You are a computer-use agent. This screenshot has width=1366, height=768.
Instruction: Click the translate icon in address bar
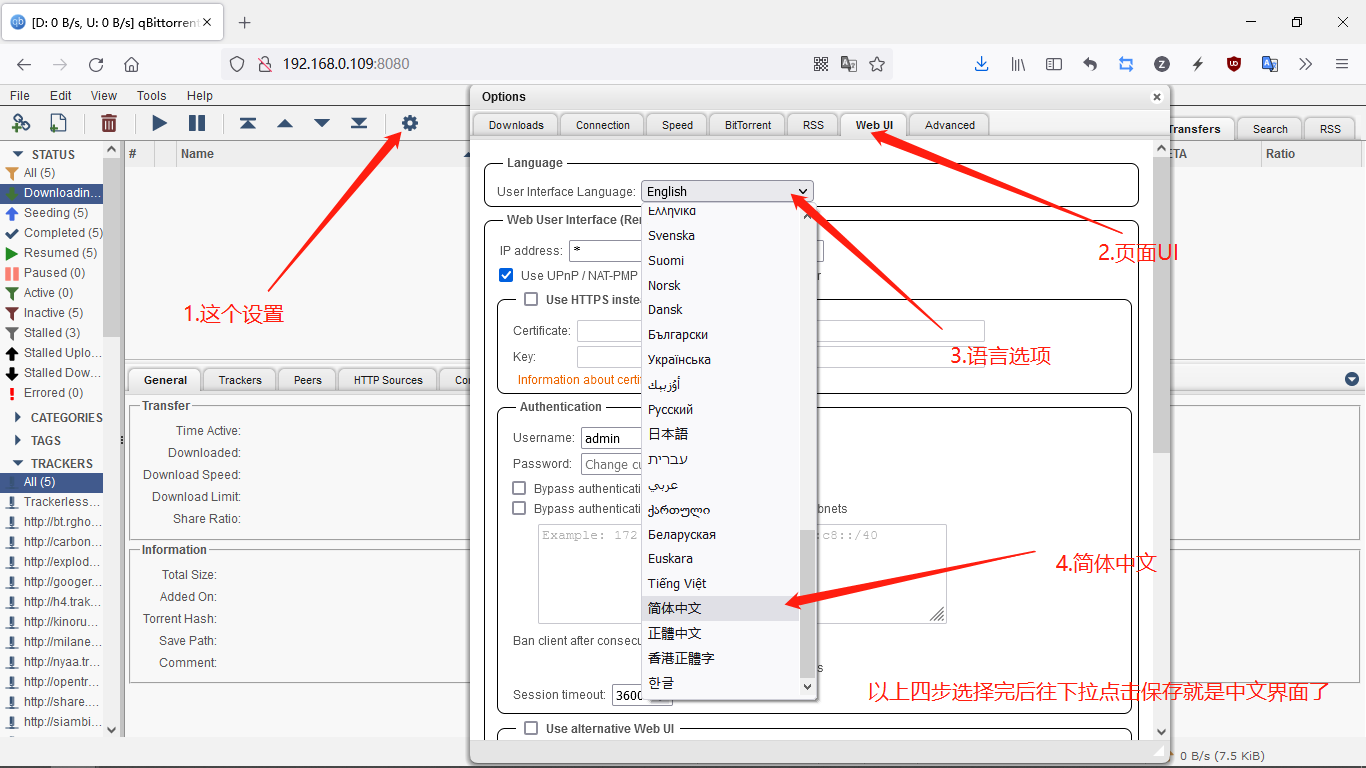(849, 64)
